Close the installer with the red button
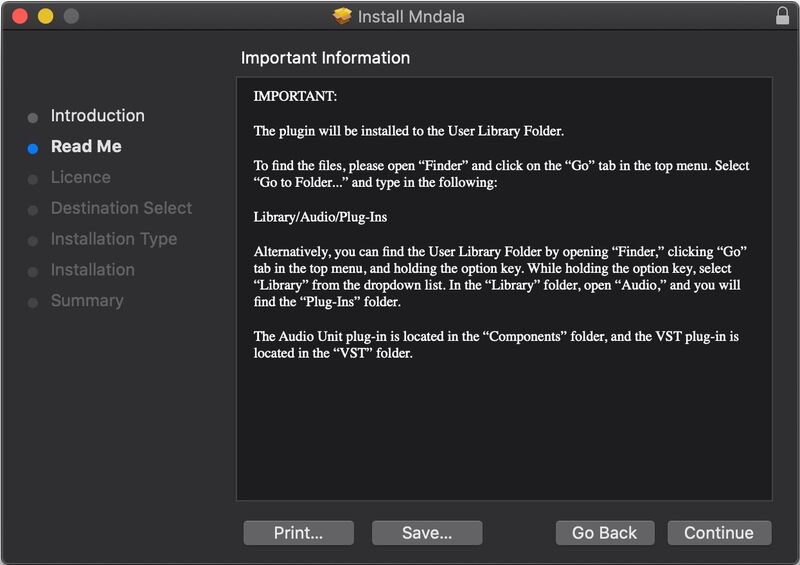This screenshot has width=800, height=565. 20,16
